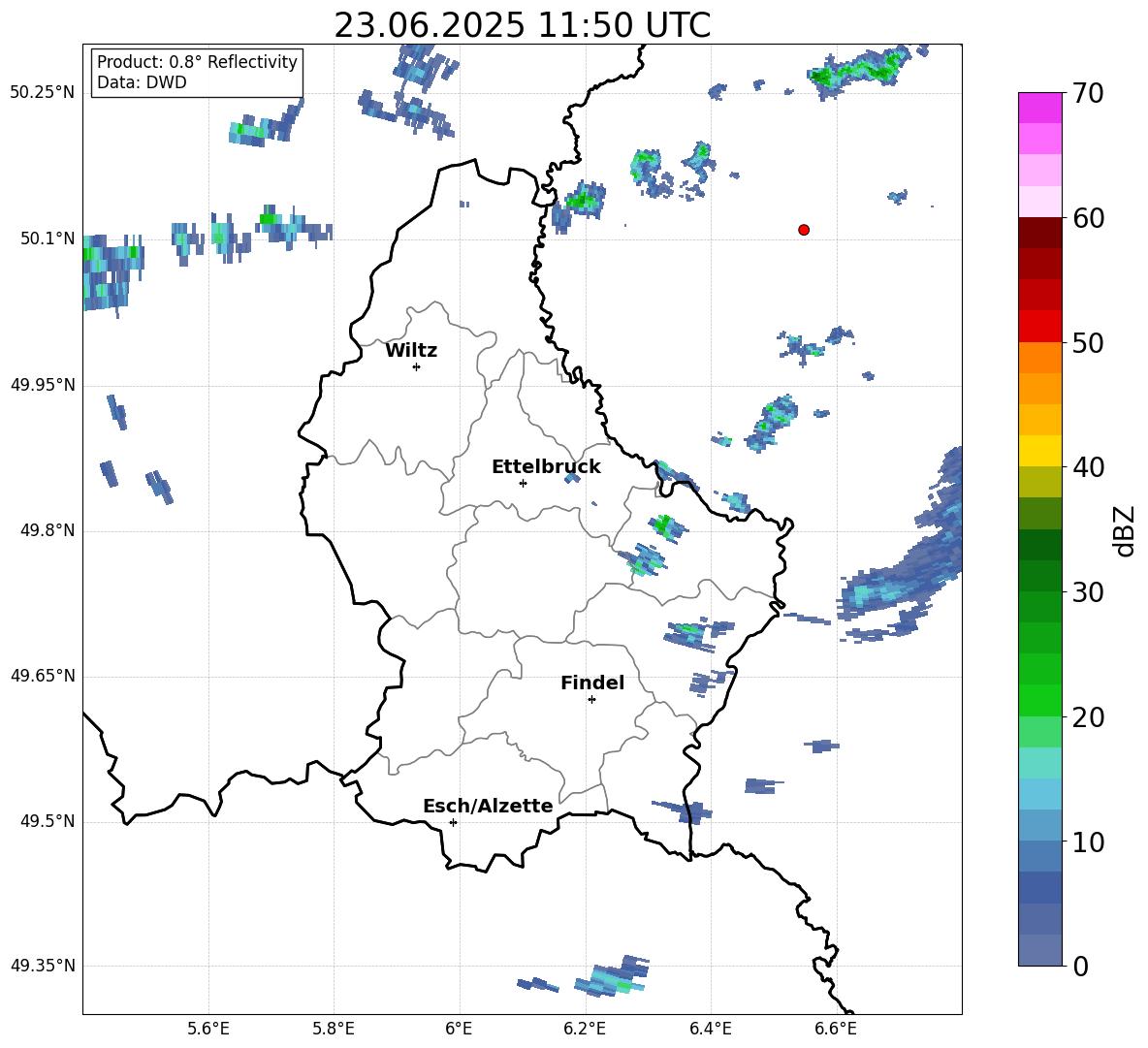Click the 6.6°E longitude label

tap(836, 1029)
